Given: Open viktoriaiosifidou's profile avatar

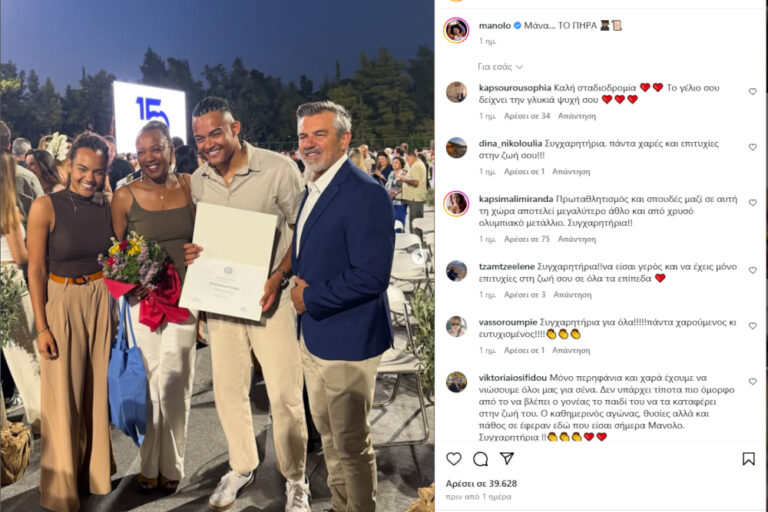Looking at the screenshot, I should pyautogui.click(x=456, y=382).
